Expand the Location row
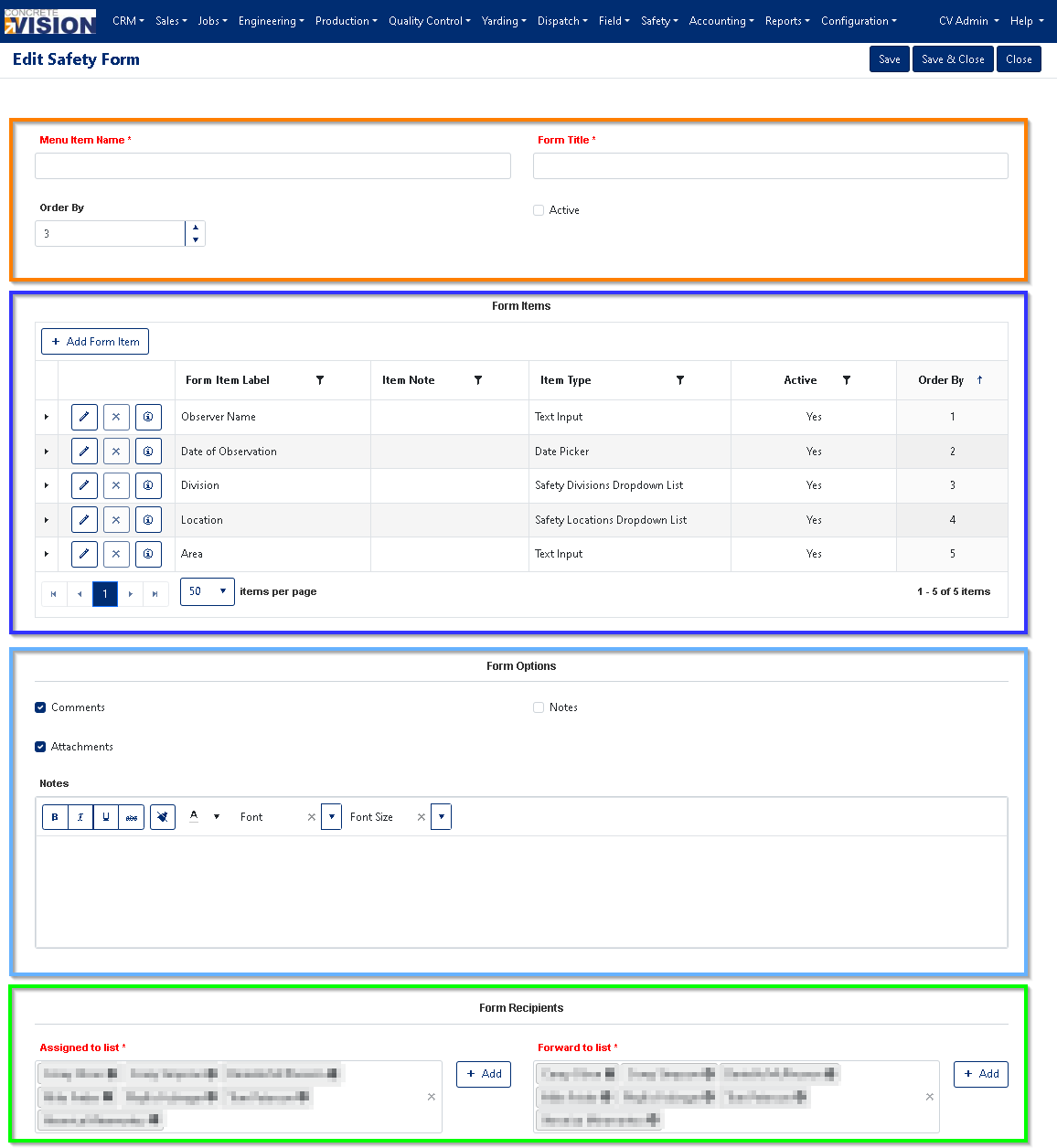1057x1148 pixels. coord(47,520)
